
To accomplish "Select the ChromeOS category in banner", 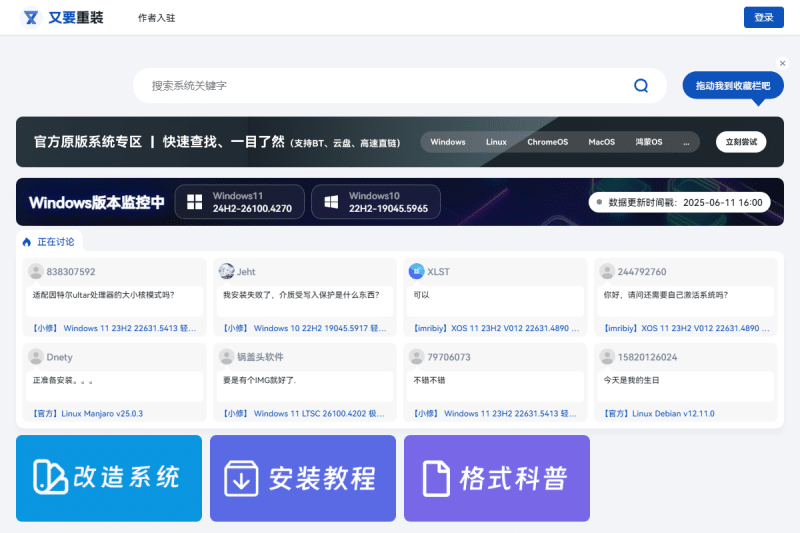I will coord(547,142).
